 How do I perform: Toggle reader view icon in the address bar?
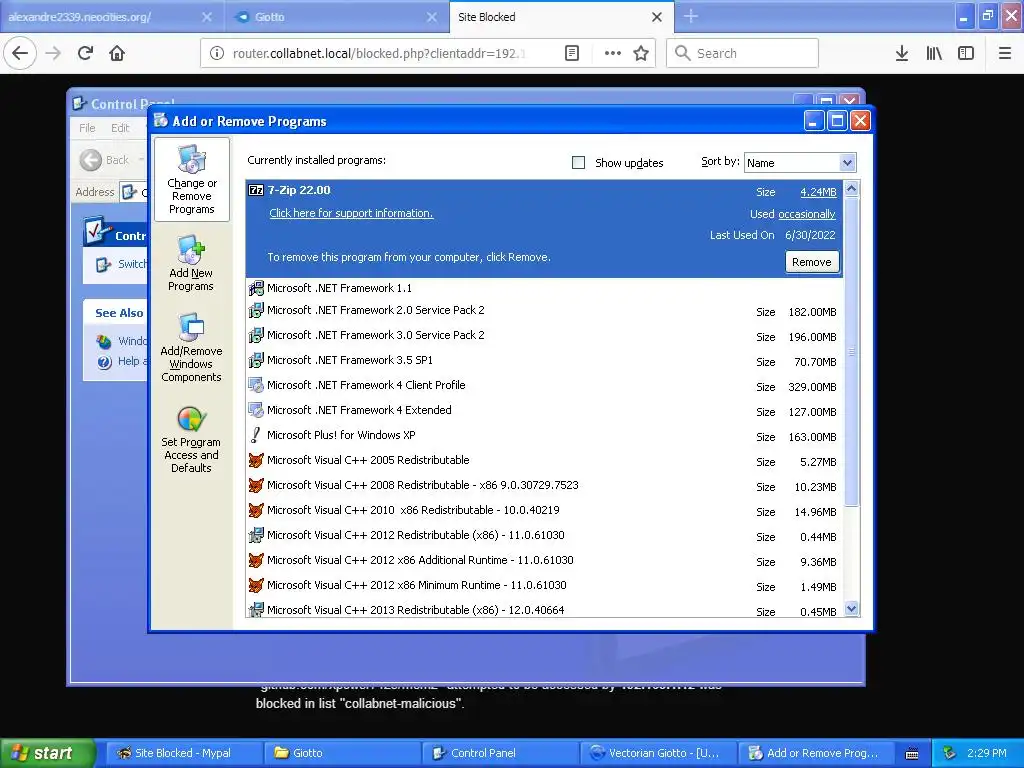(571, 54)
